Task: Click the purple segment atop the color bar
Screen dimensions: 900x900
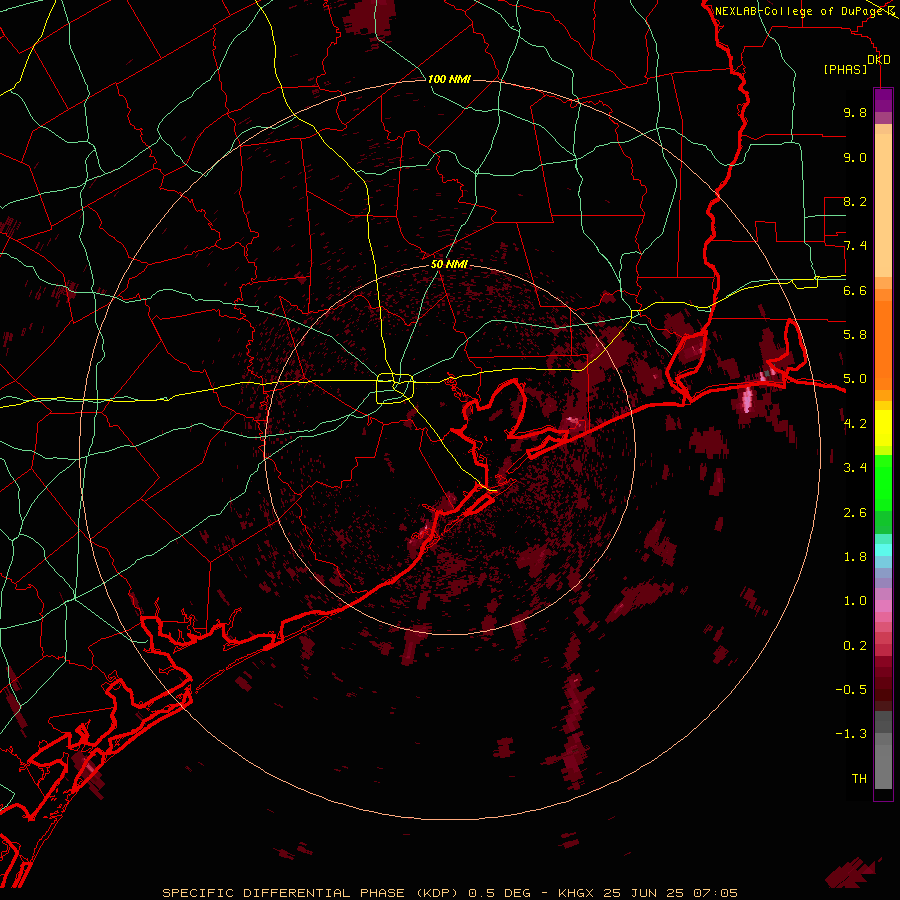Action: pos(883,100)
